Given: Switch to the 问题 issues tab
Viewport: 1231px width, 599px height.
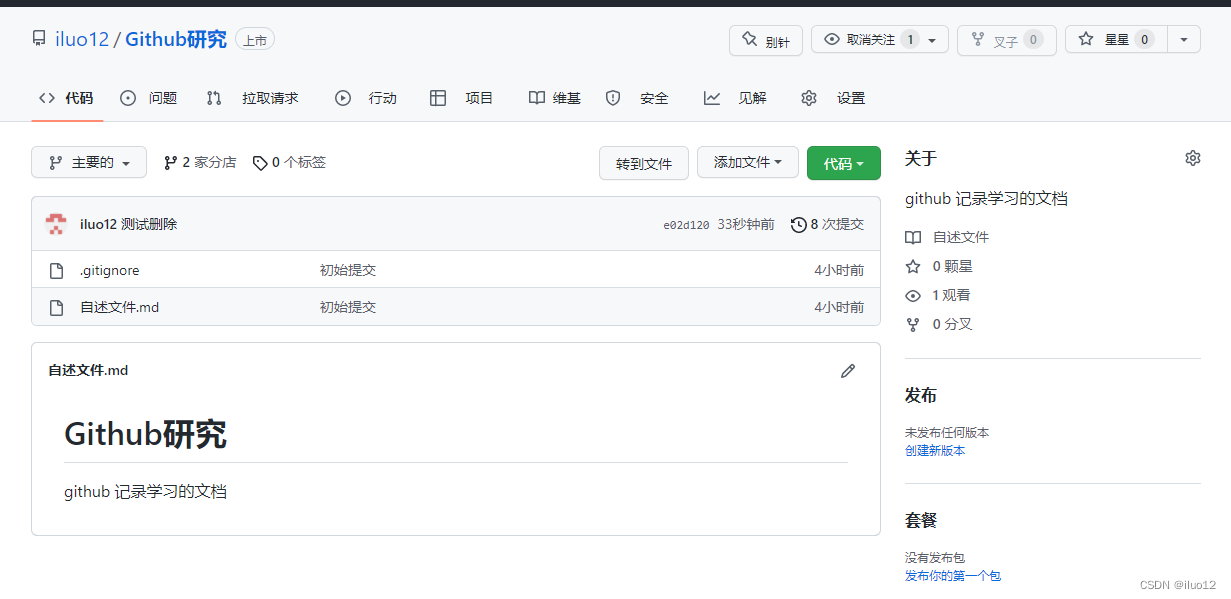Looking at the screenshot, I should pos(148,98).
